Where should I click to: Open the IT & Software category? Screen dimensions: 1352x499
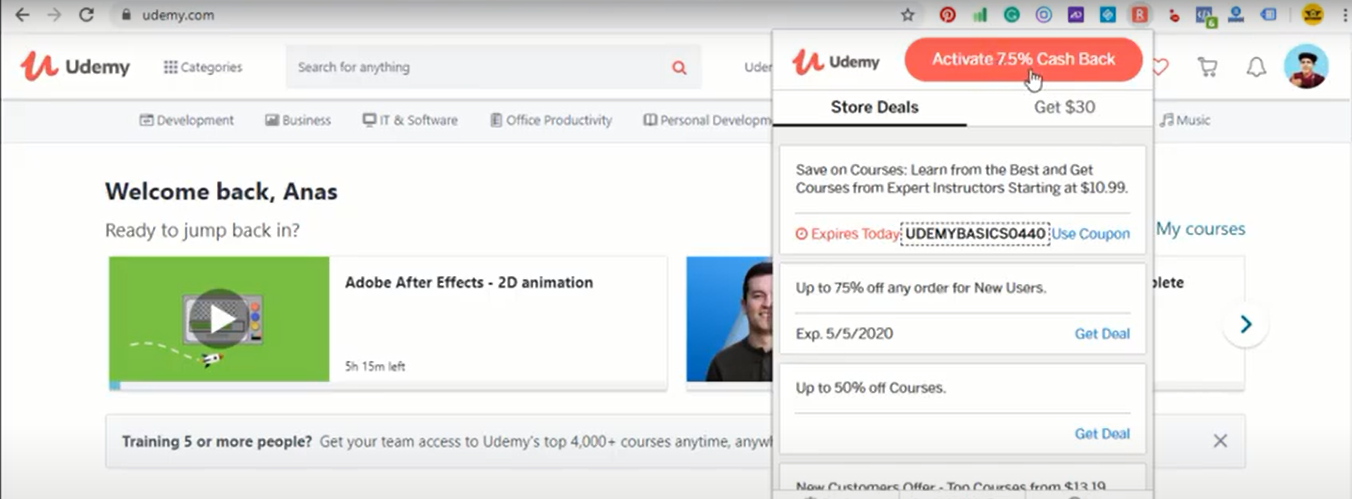coord(410,120)
